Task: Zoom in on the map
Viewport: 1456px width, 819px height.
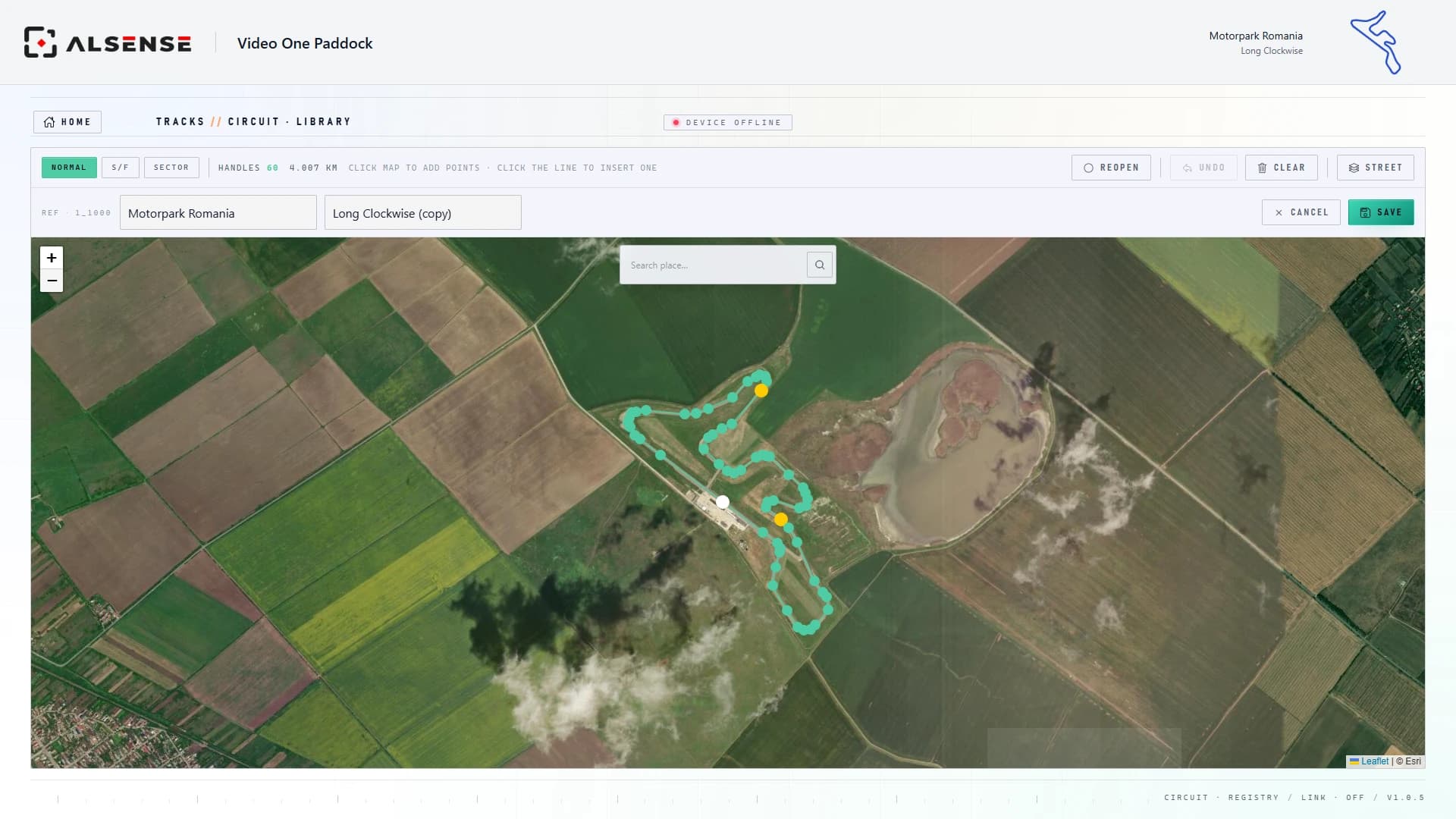Action: tap(52, 258)
